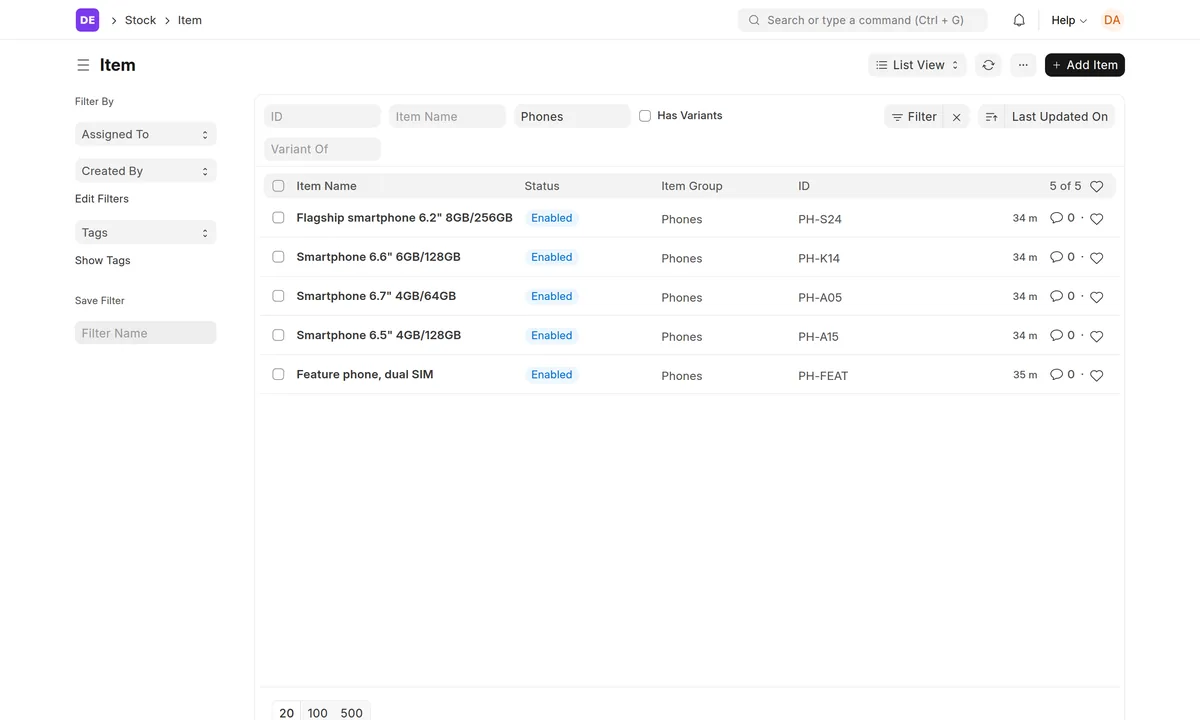The height and width of the screenshot is (720, 1200).
Task: Click the ID filter field
Action: [322, 116]
